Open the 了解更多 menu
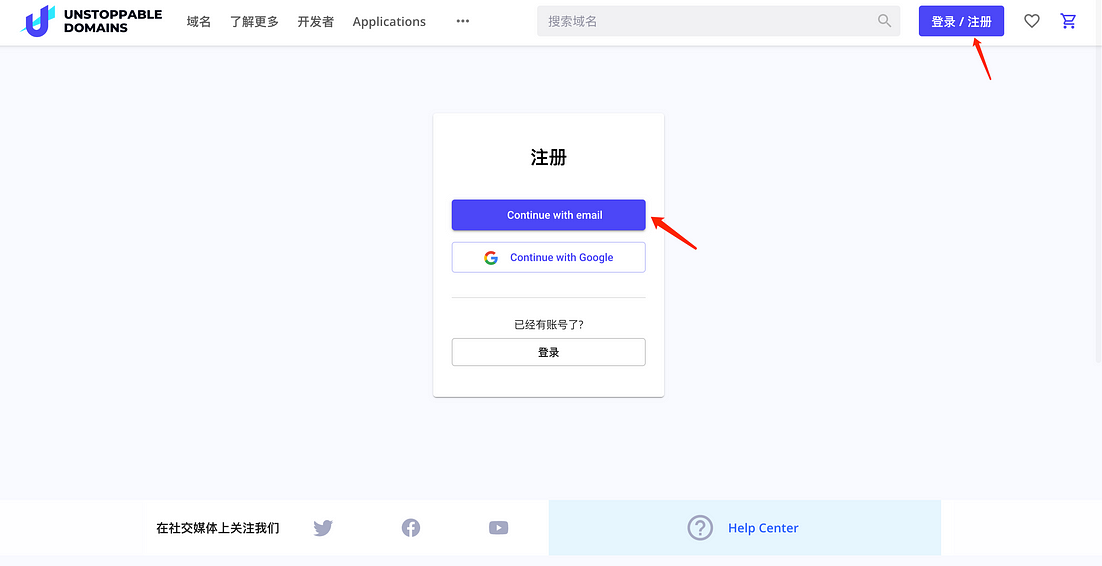The height and width of the screenshot is (566, 1102). click(254, 22)
